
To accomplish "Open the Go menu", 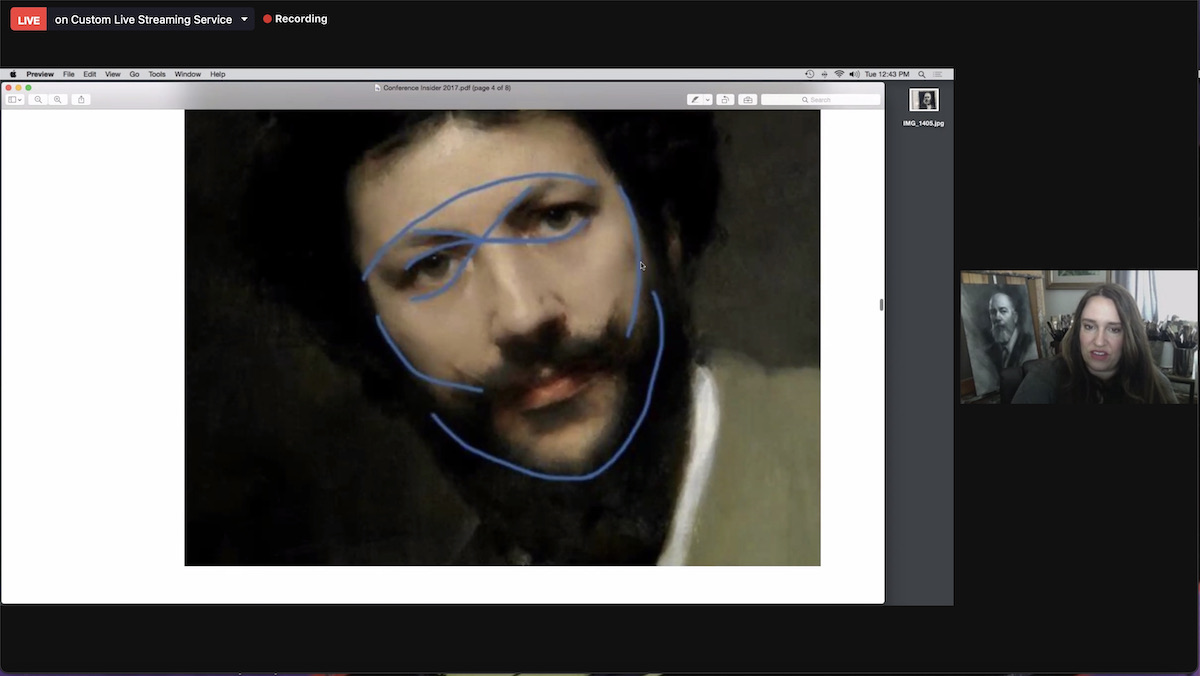I will coord(134,74).
